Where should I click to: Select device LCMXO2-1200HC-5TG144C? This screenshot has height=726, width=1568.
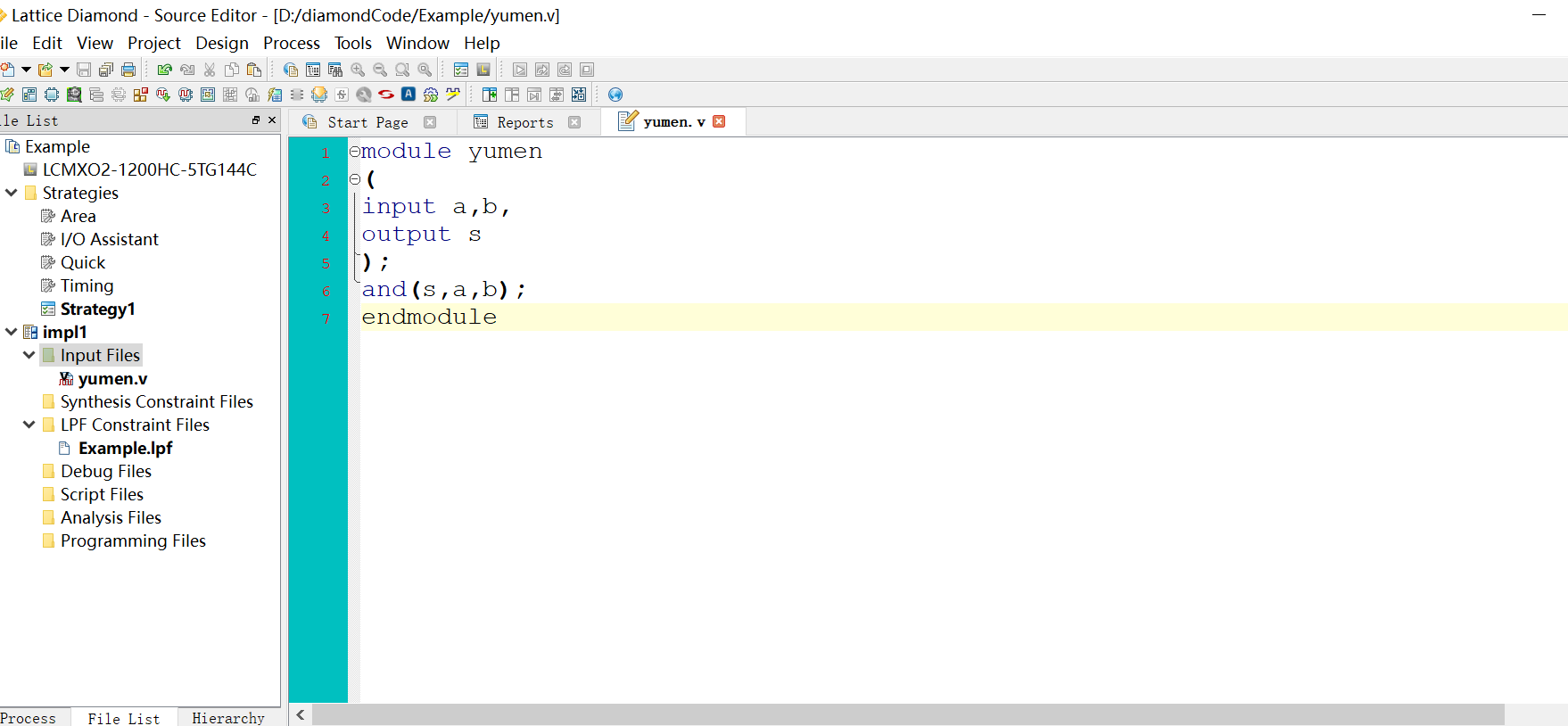(x=150, y=169)
